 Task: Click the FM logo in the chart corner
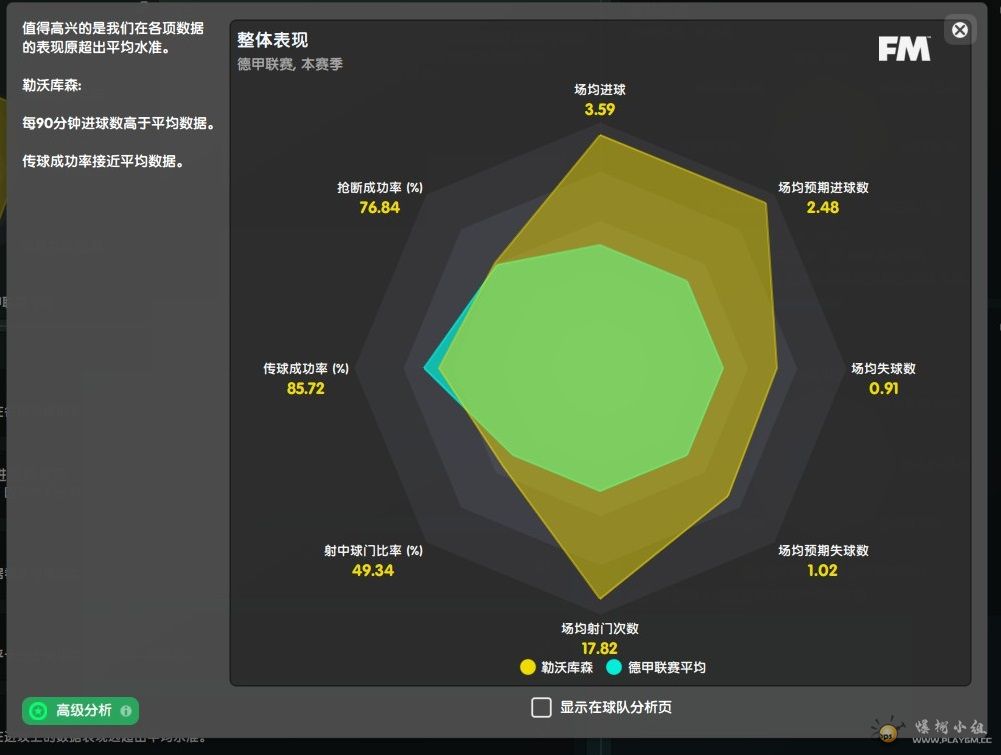904,49
